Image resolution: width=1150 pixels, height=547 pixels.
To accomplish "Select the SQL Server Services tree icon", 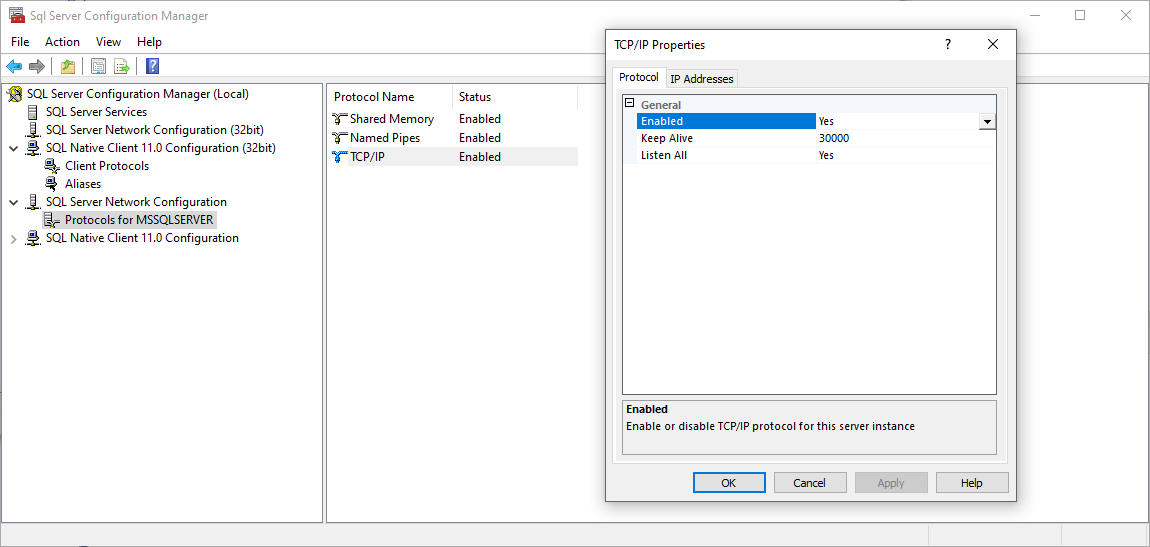I will (33, 112).
